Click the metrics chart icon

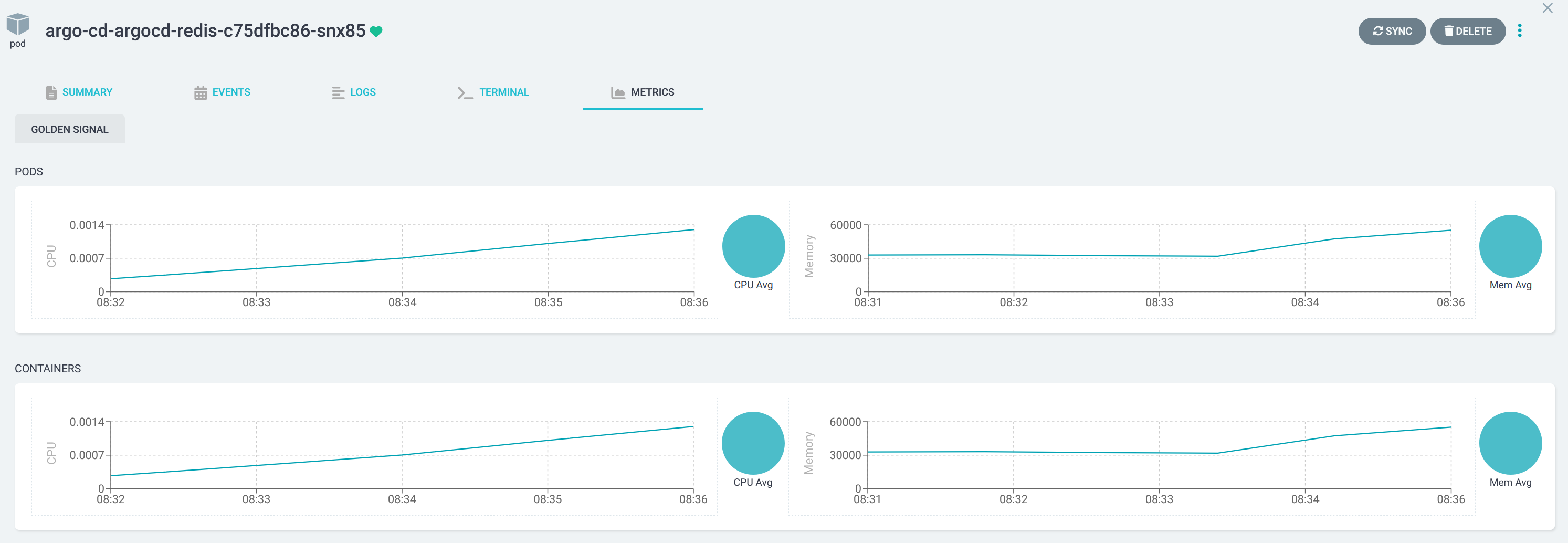618,92
